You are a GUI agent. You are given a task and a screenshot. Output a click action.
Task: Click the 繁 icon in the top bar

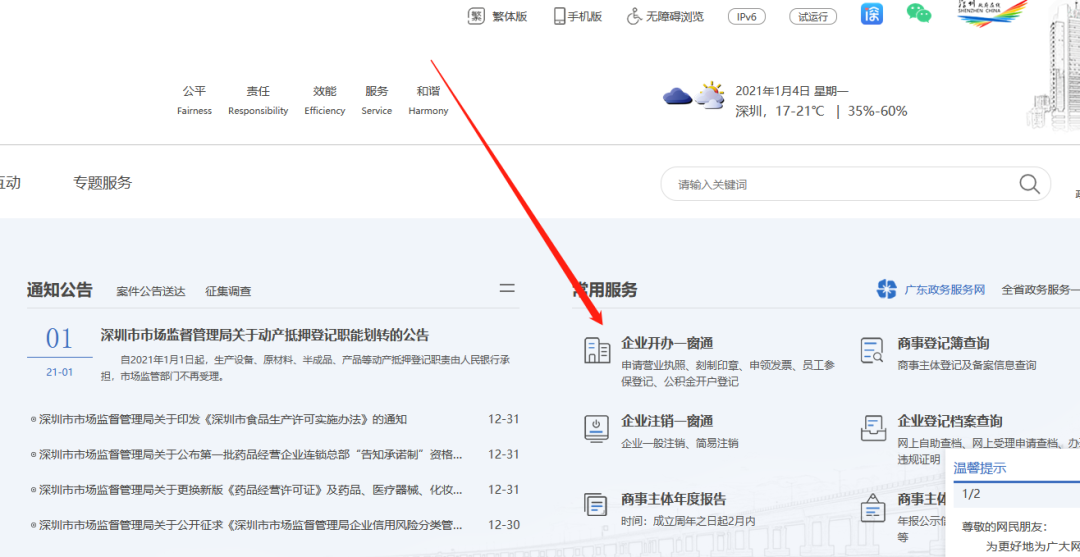tap(476, 17)
